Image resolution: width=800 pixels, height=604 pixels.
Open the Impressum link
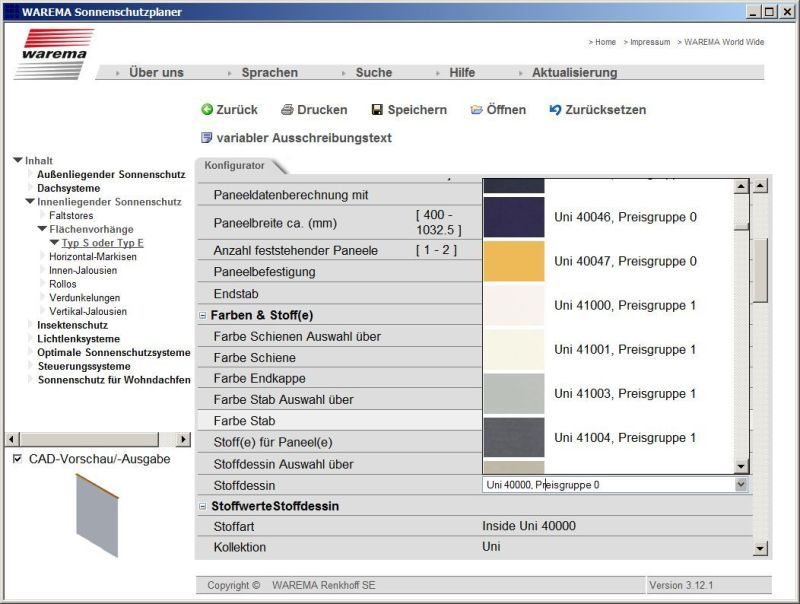click(x=650, y=42)
